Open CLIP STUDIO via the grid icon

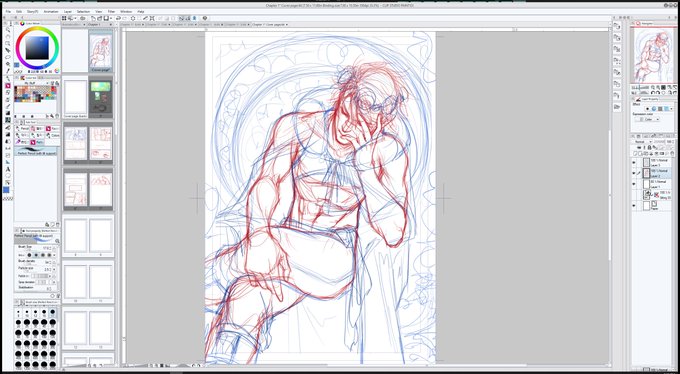pos(64,18)
